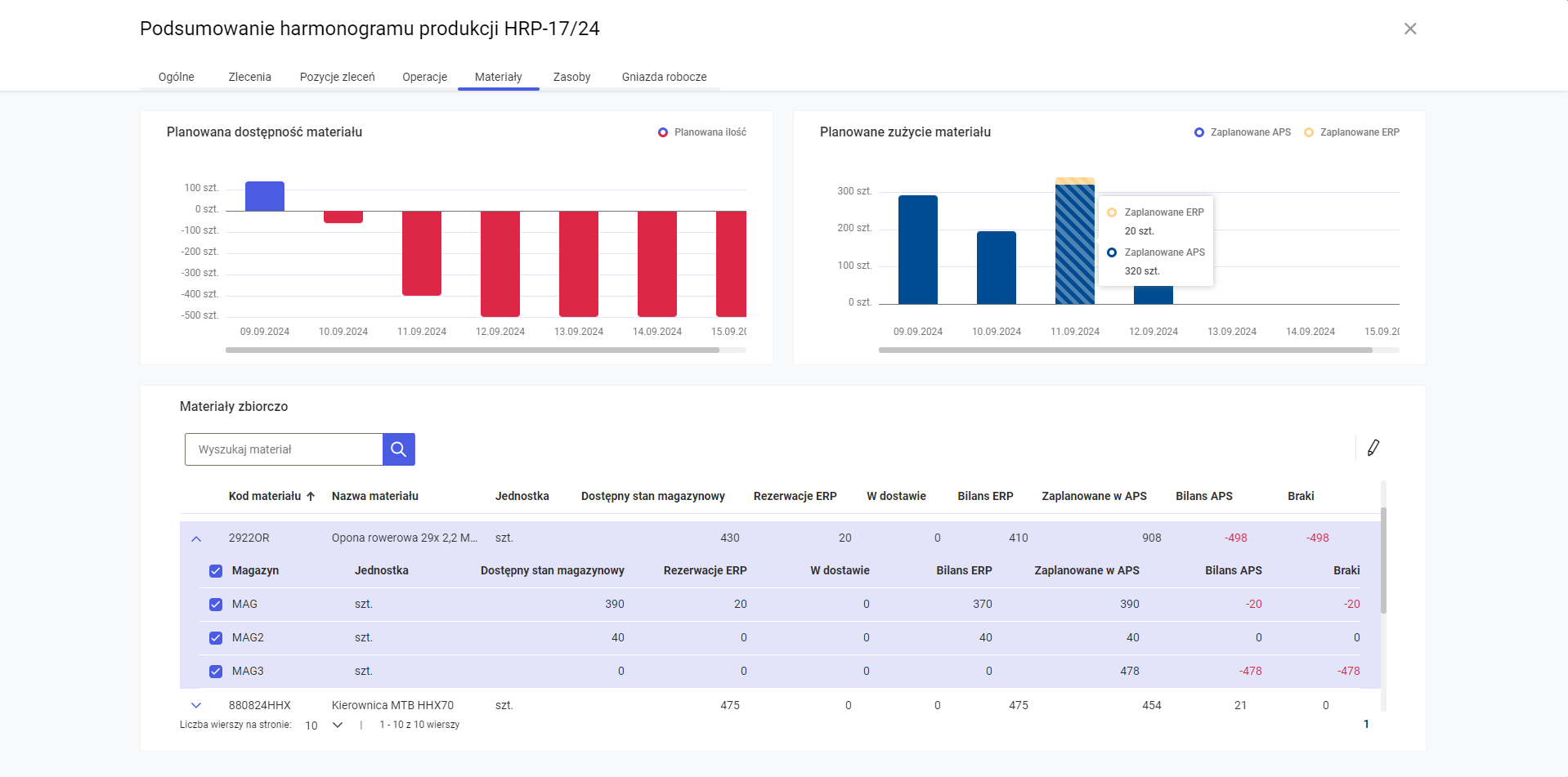The width and height of the screenshot is (1568, 777).
Task: Toggle Planowana ilość legend marker
Action: (663, 132)
